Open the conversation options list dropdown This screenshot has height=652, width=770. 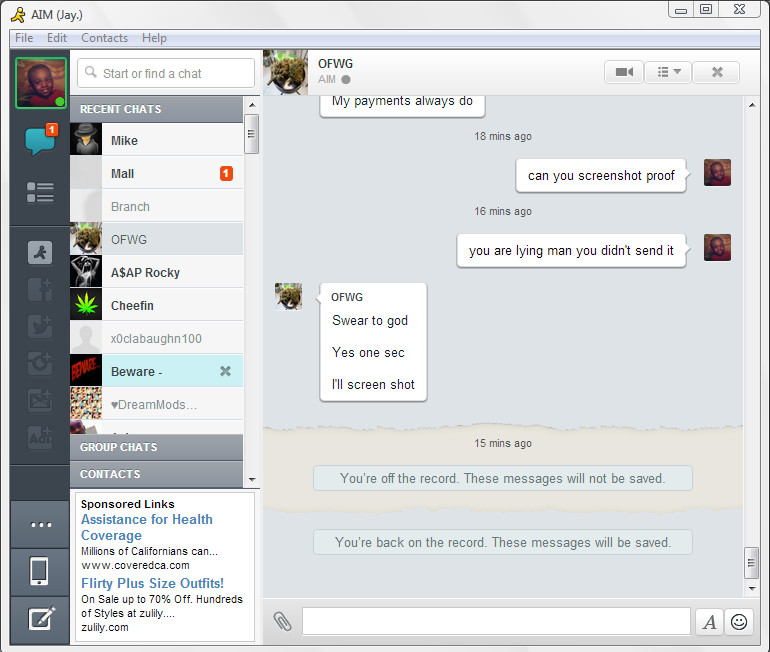click(668, 73)
